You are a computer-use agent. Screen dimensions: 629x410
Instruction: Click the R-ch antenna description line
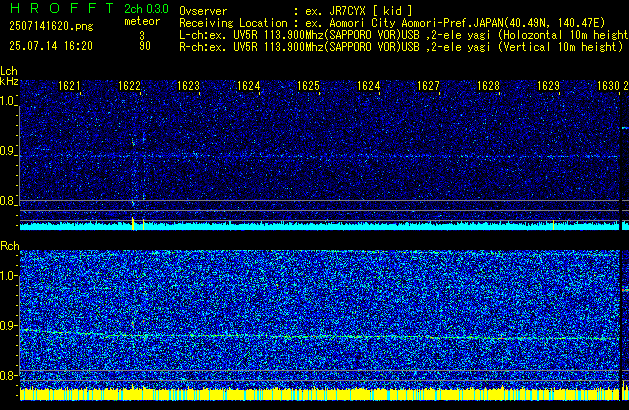click(401, 47)
